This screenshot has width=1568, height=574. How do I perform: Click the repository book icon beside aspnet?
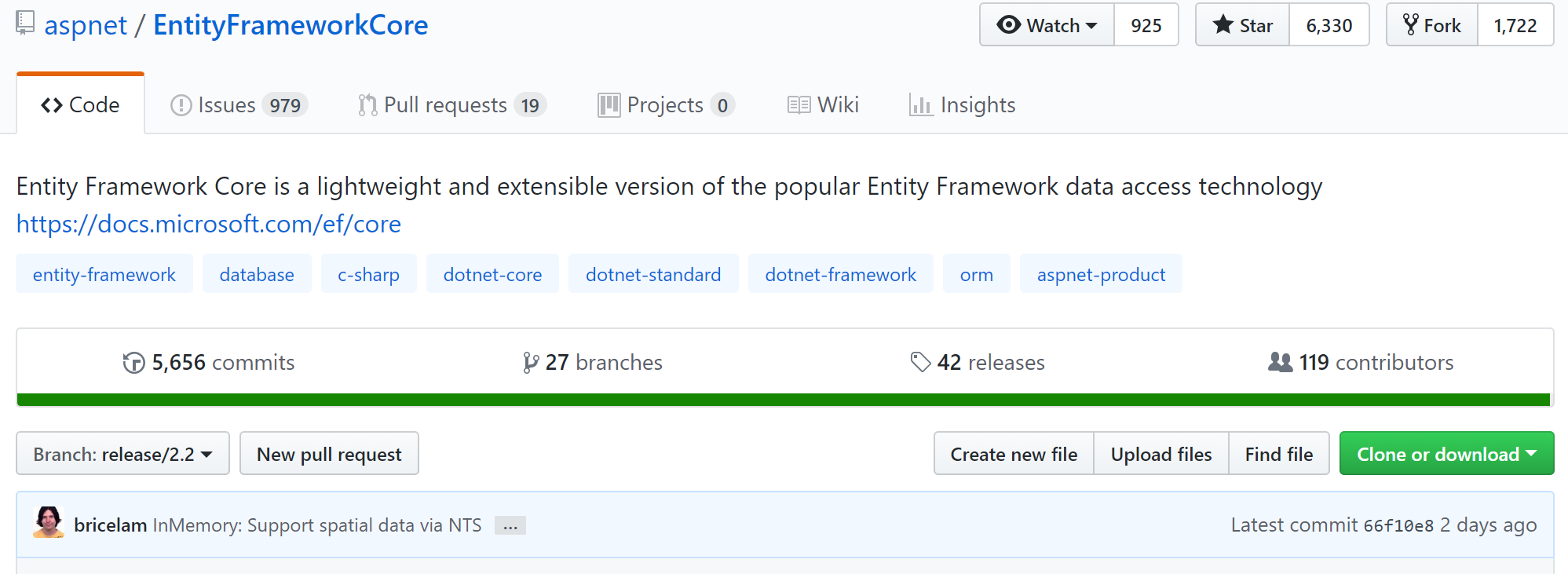click(25, 23)
